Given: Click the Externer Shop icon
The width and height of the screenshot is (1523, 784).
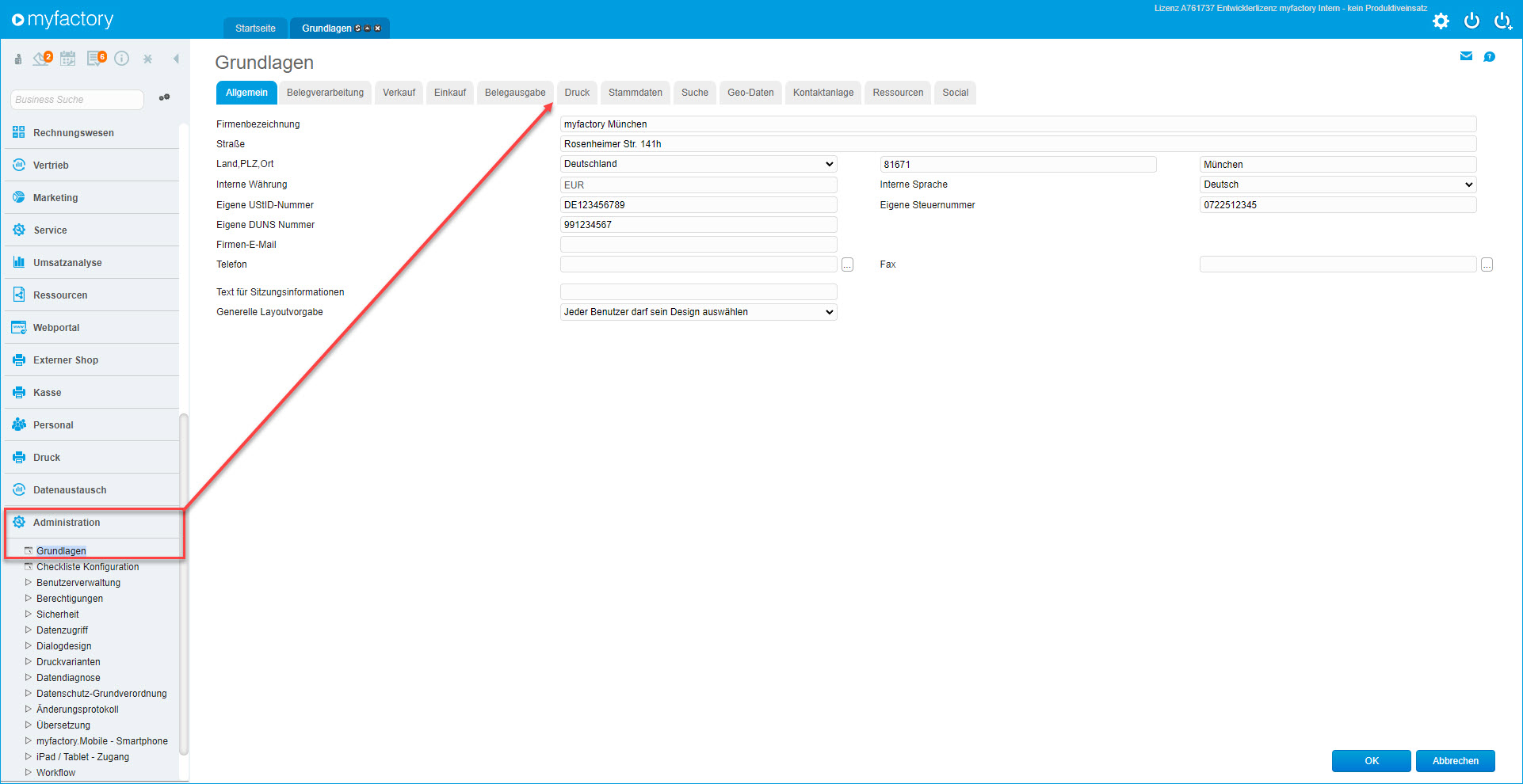Looking at the screenshot, I should pyautogui.click(x=19, y=360).
